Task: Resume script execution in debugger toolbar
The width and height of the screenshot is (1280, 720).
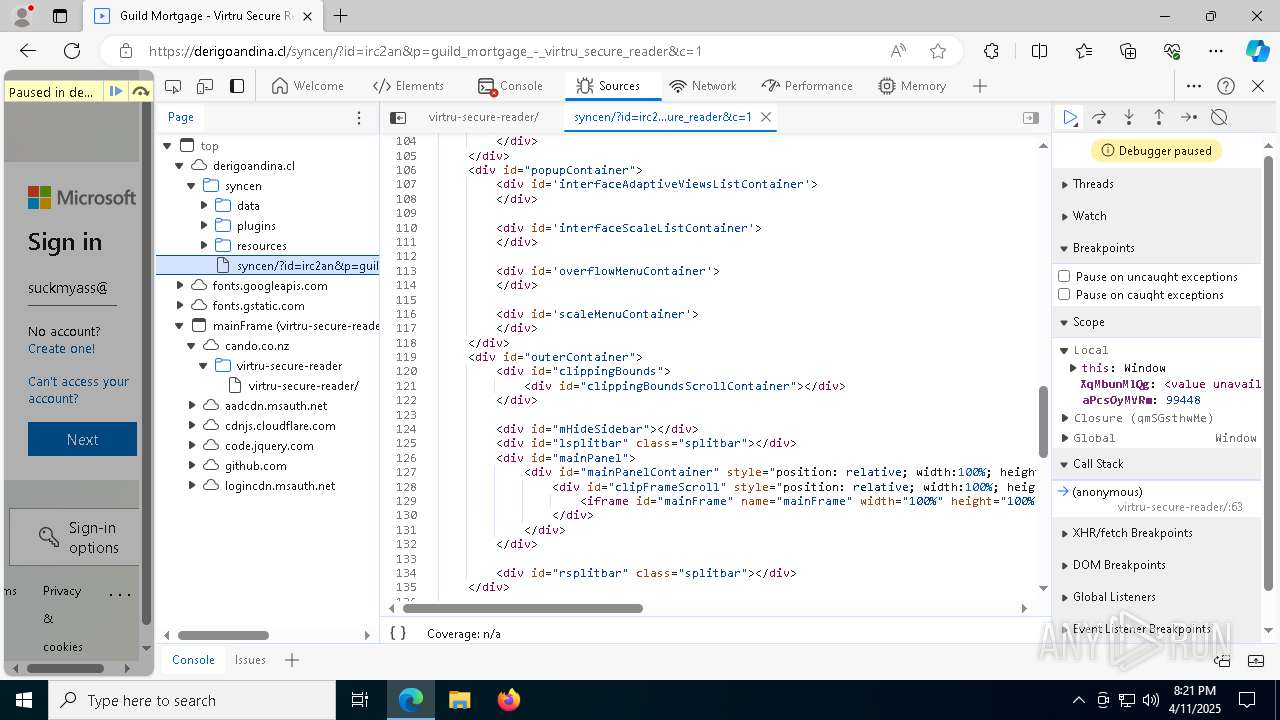Action: click(x=1070, y=117)
